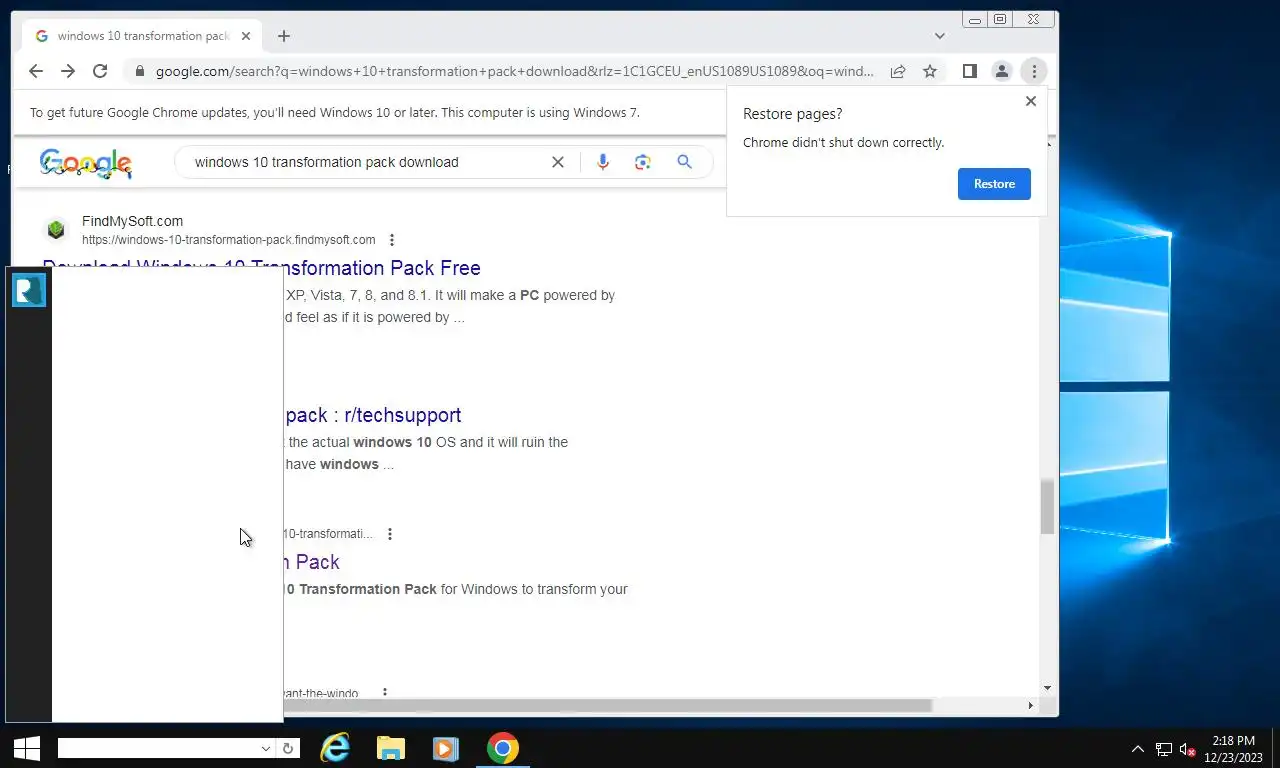This screenshot has height=768, width=1280.
Task: Open File Explorer from taskbar
Action: pyautogui.click(x=390, y=748)
